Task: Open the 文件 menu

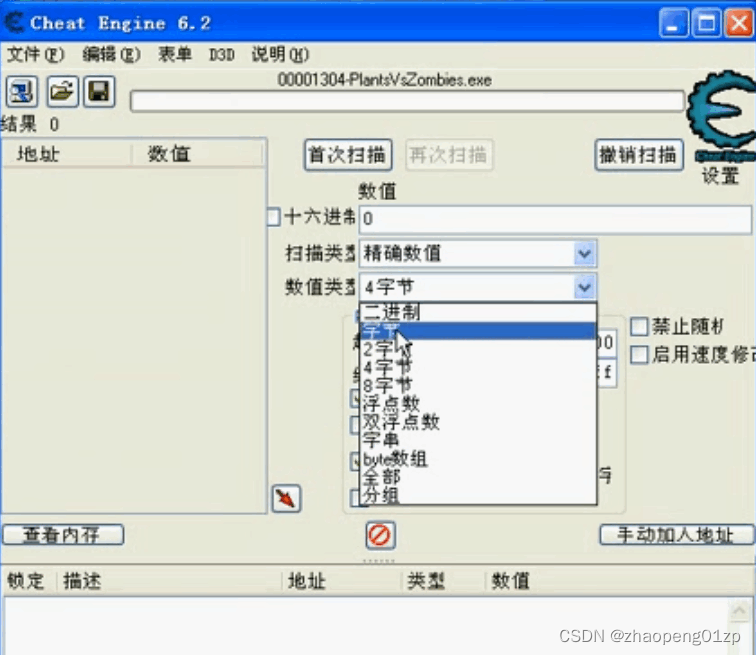Action: pos(35,54)
